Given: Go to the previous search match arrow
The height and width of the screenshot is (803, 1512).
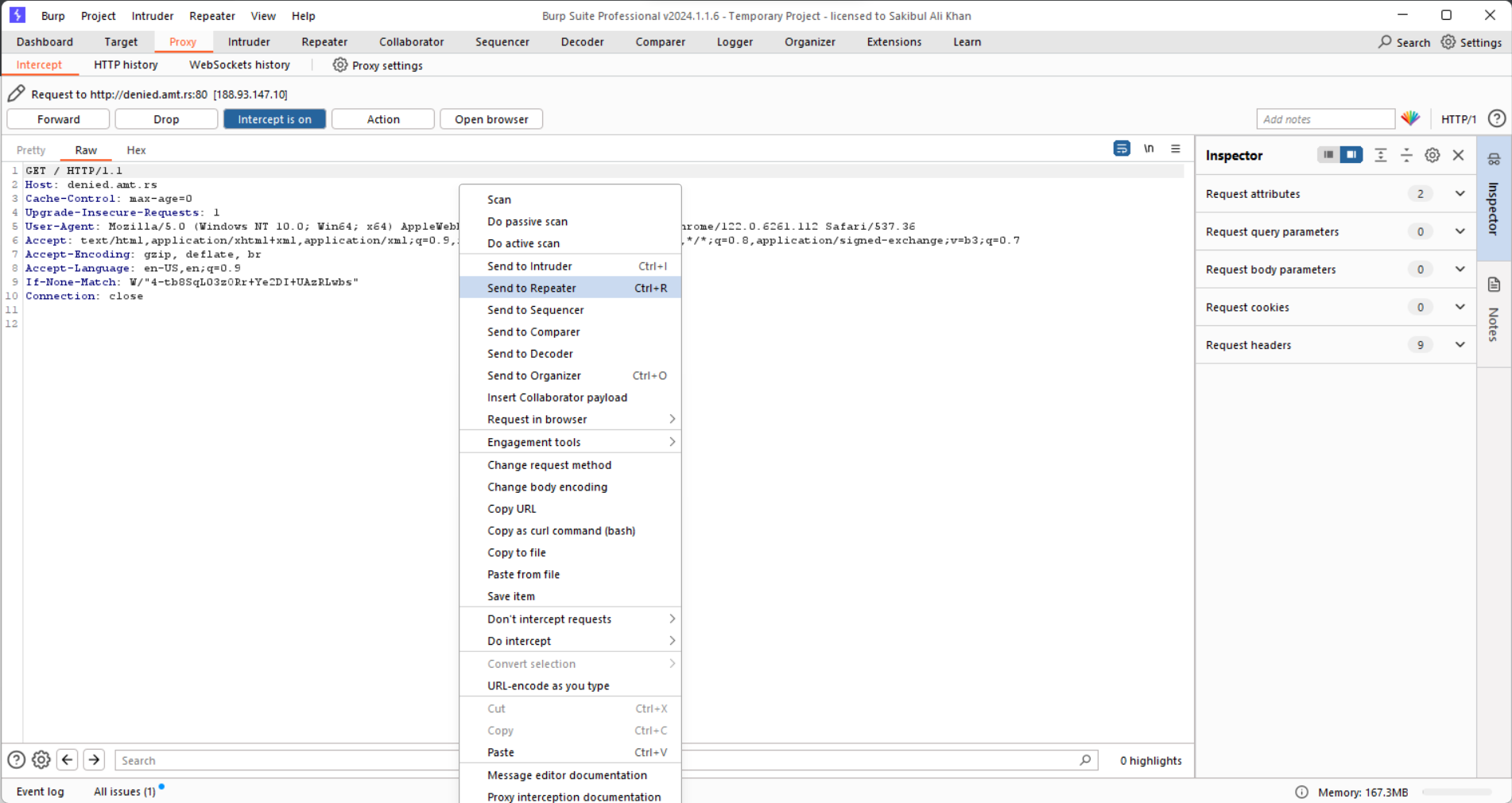Looking at the screenshot, I should click(68, 760).
